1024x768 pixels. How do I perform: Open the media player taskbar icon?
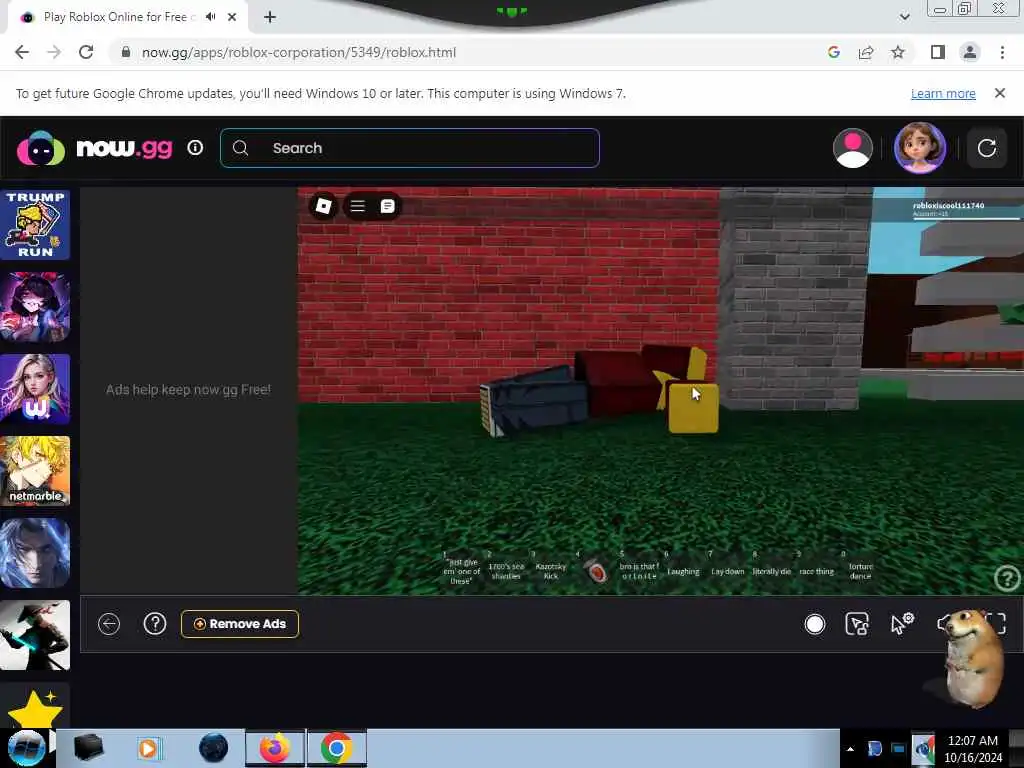pos(150,748)
